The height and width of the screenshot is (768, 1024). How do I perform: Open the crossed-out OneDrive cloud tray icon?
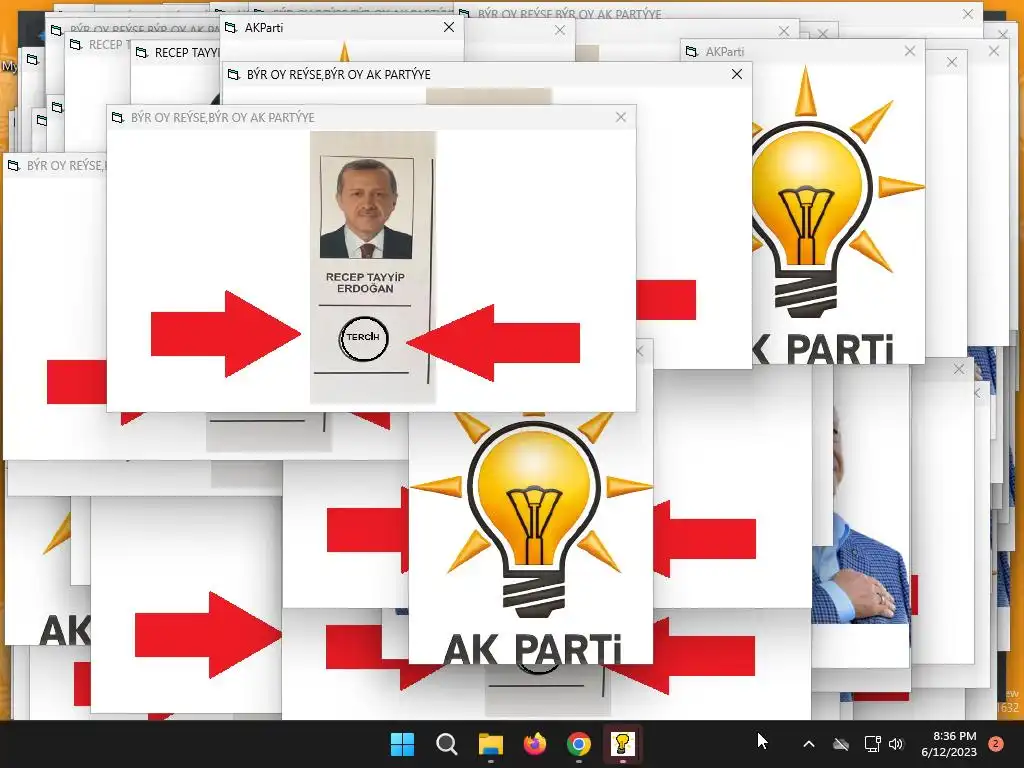841,744
